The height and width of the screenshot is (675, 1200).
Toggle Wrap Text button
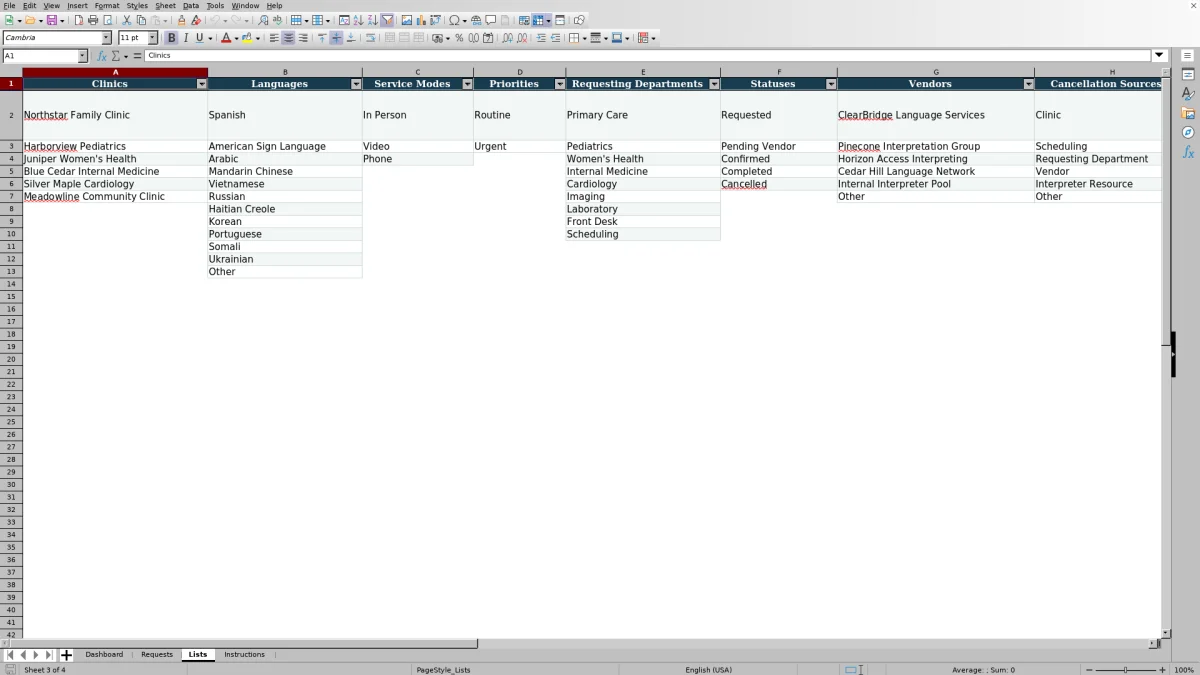tap(370, 38)
